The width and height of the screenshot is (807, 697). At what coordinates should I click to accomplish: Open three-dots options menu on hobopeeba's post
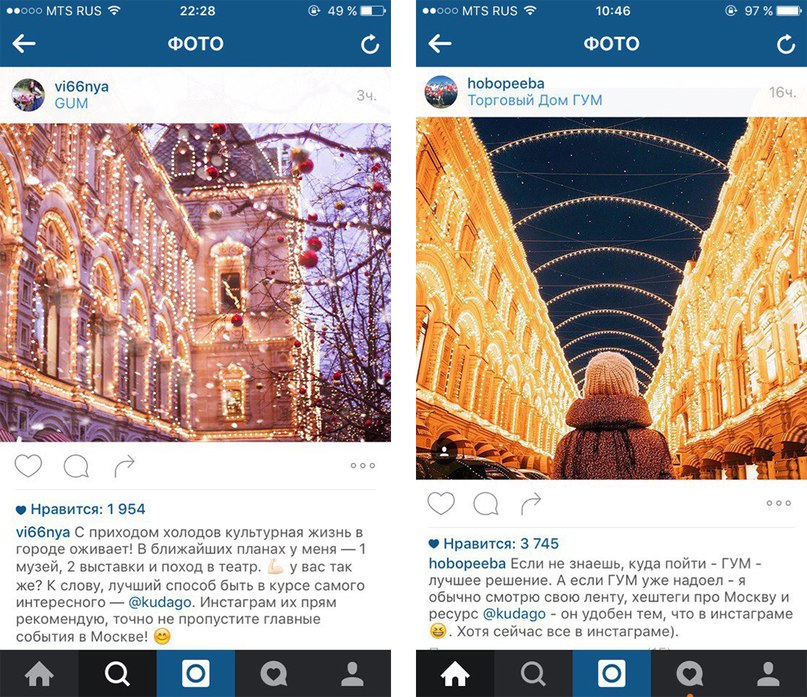pos(779,503)
